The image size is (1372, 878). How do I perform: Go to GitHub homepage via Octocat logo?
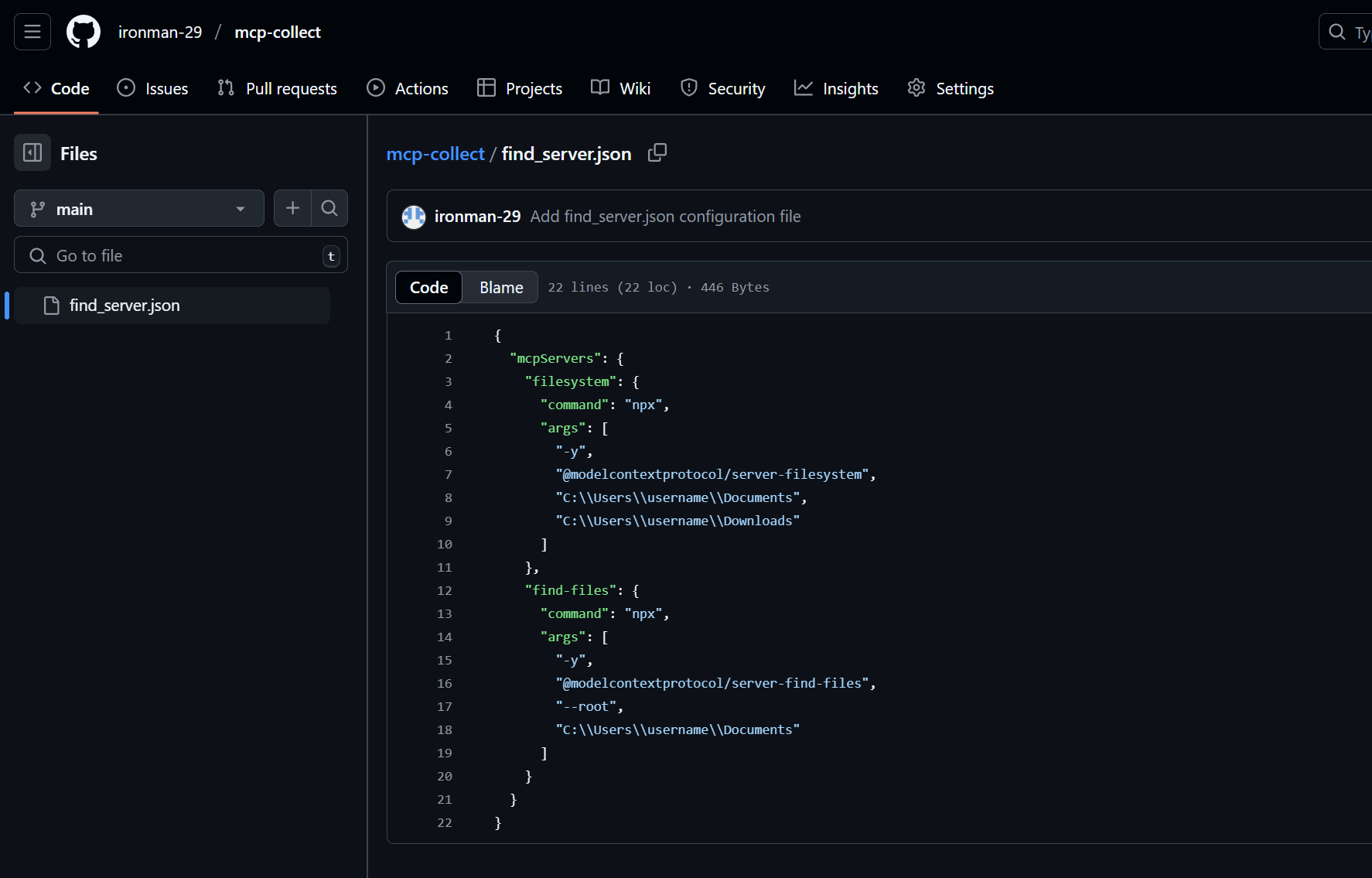[x=84, y=32]
